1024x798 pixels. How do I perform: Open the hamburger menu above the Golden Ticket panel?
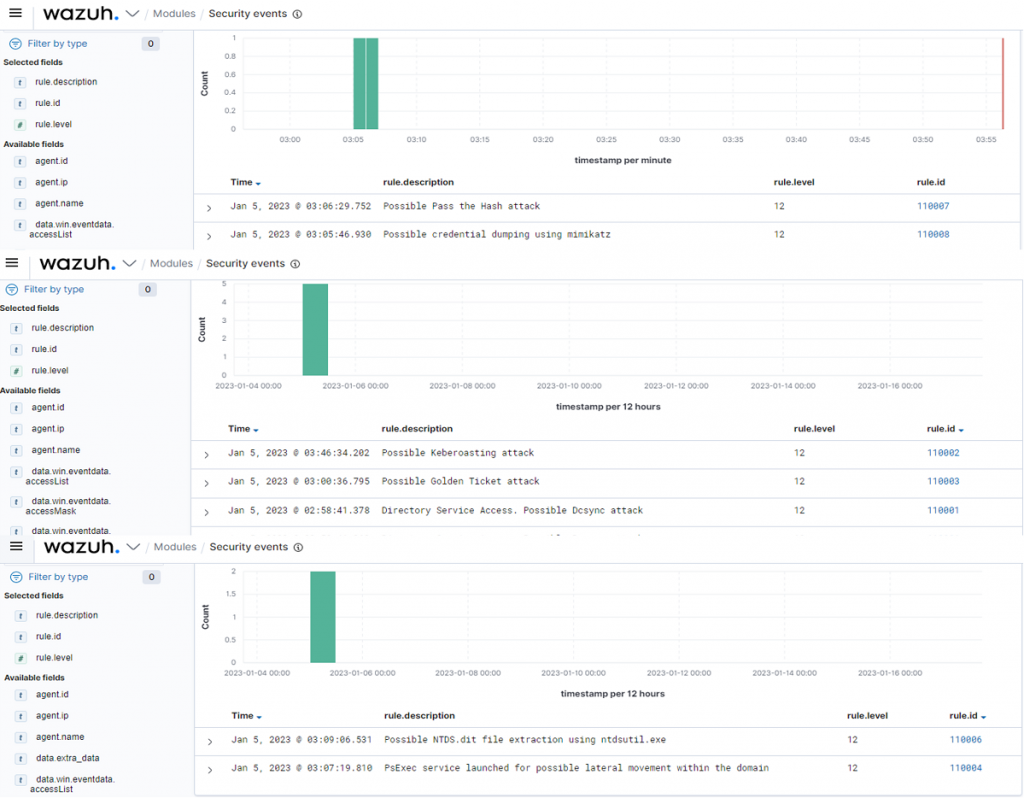[x=12, y=263]
